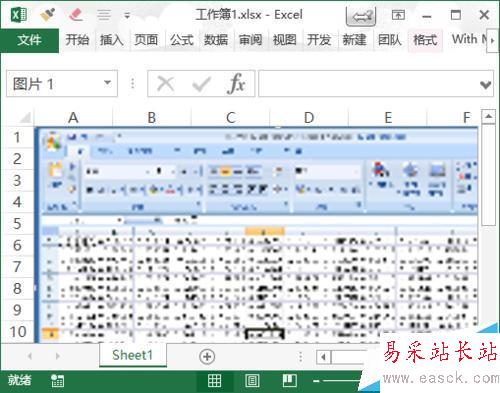
Task: Click the Name Box showing 图片 1
Action: tap(62, 83)
